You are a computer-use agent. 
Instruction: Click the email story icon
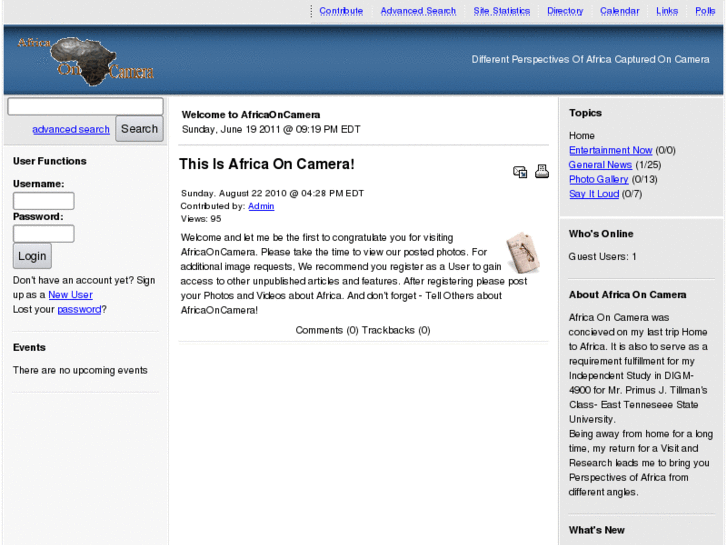tap(520, 172)
